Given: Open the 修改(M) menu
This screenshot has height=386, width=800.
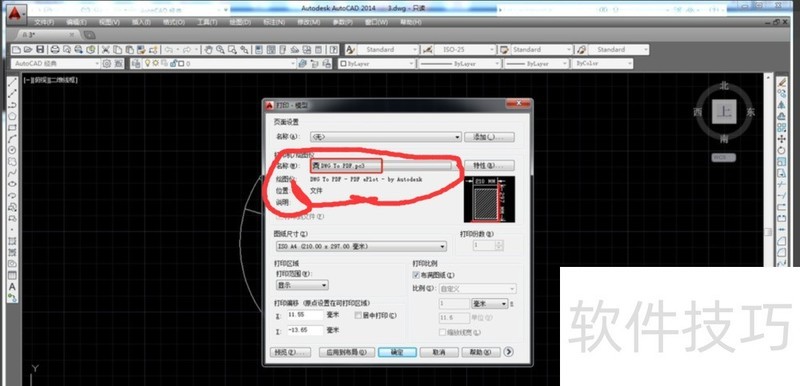Looking at the screenshot, I should pyautogui.click(x=309, y=22).
